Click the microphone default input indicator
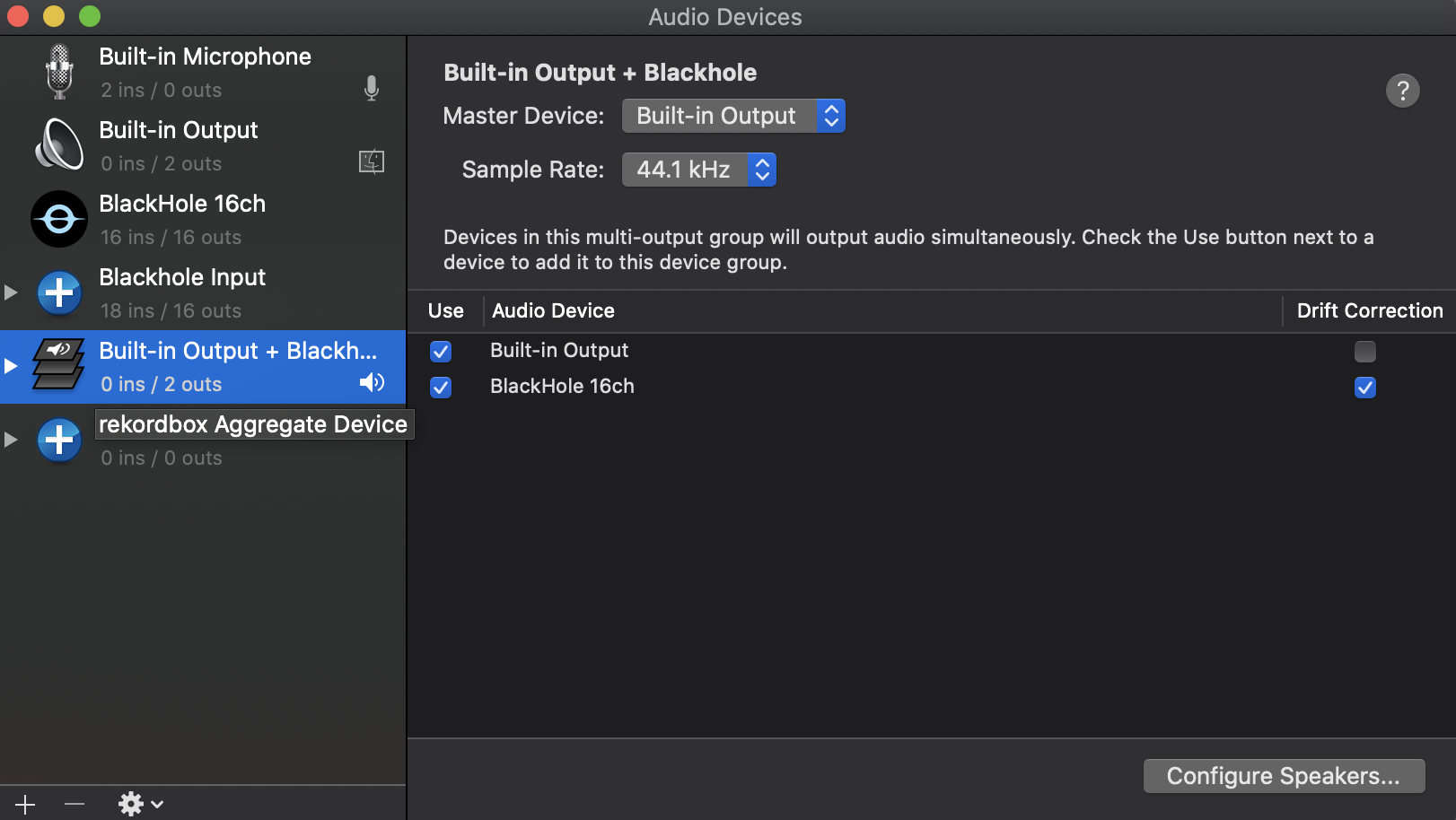This screenshot has height=820, width=1456. 372,89
